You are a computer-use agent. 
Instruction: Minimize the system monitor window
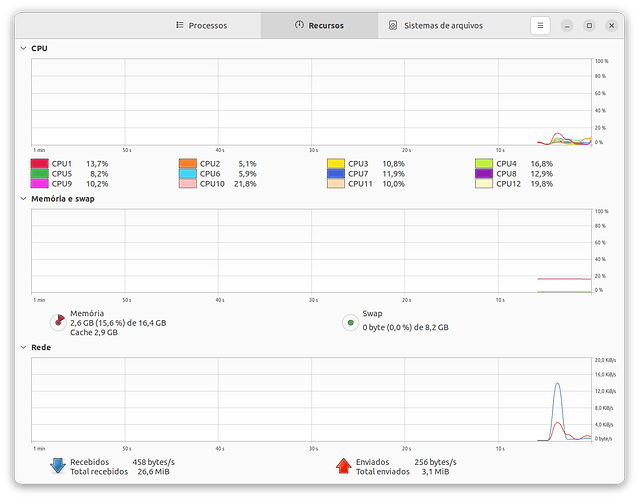(x=567, y=26)
